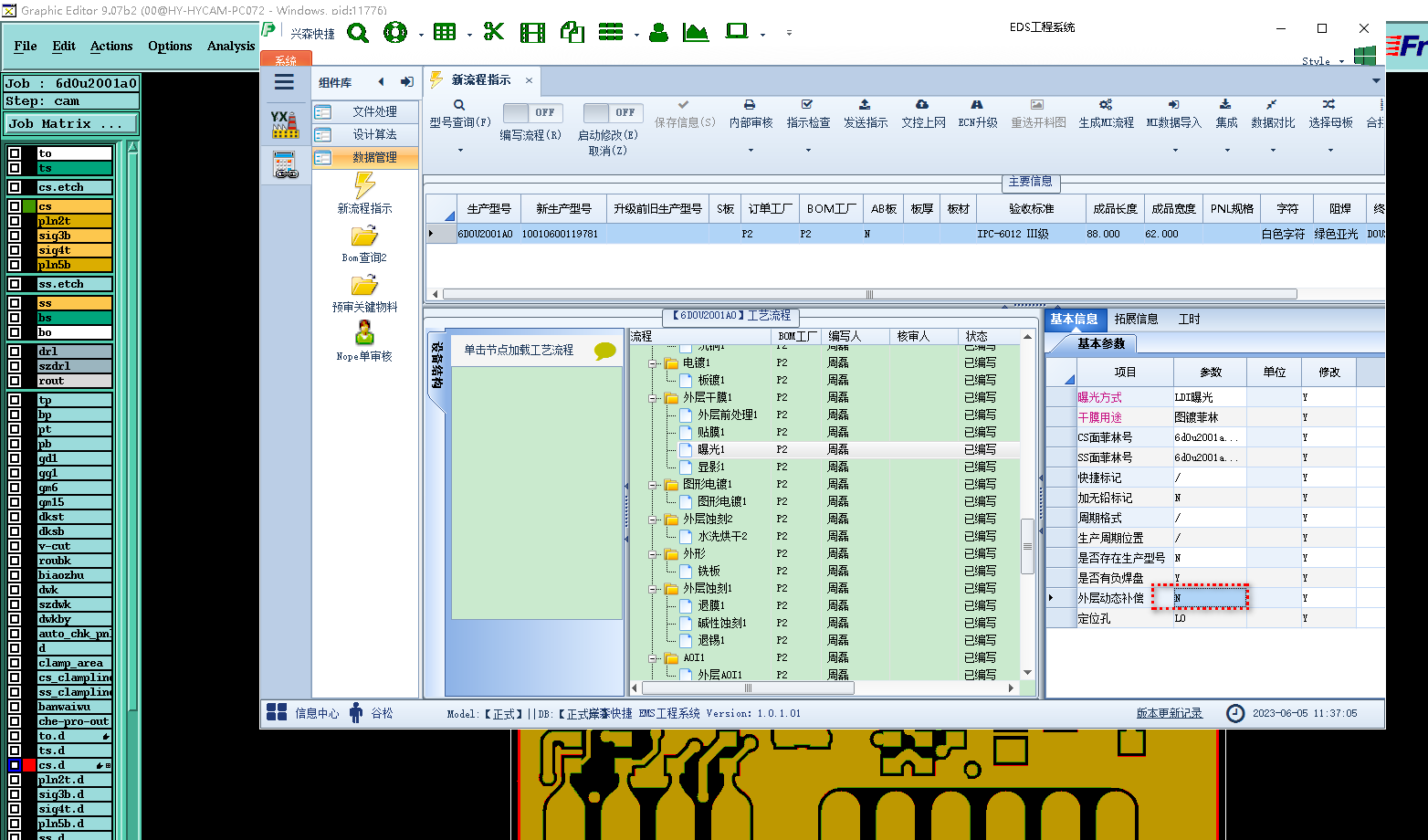1428x840 pixels.
Task: Open dropdown arrow under 选择母板
Action: click(1330, 150)
